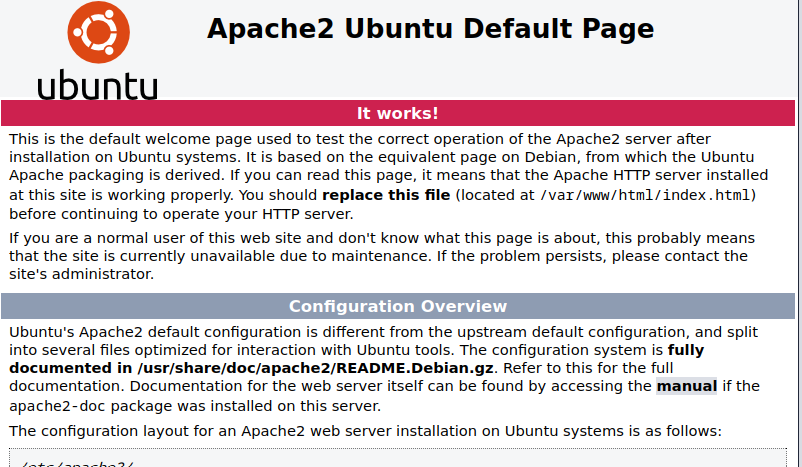Click the bold replace this file text
The image size is (802, 467).
tap(386, 194)
